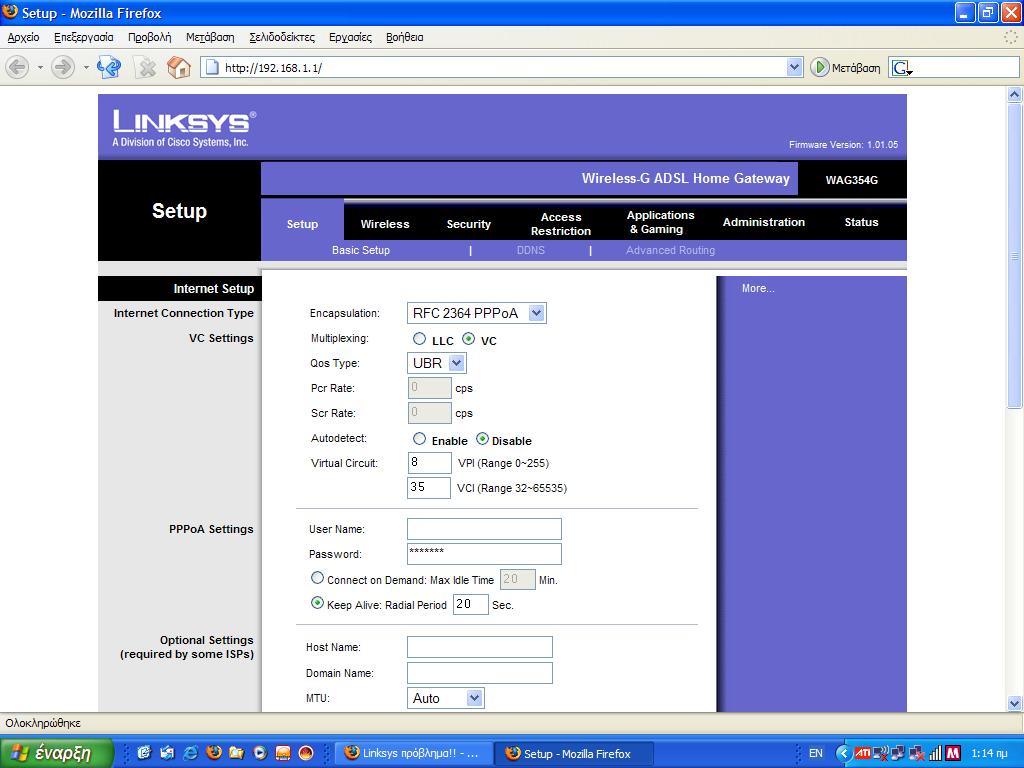Viewport: 1024px width, 768px height.
Task: Click the Google search engine icon
Action: [x=901, y=67]
